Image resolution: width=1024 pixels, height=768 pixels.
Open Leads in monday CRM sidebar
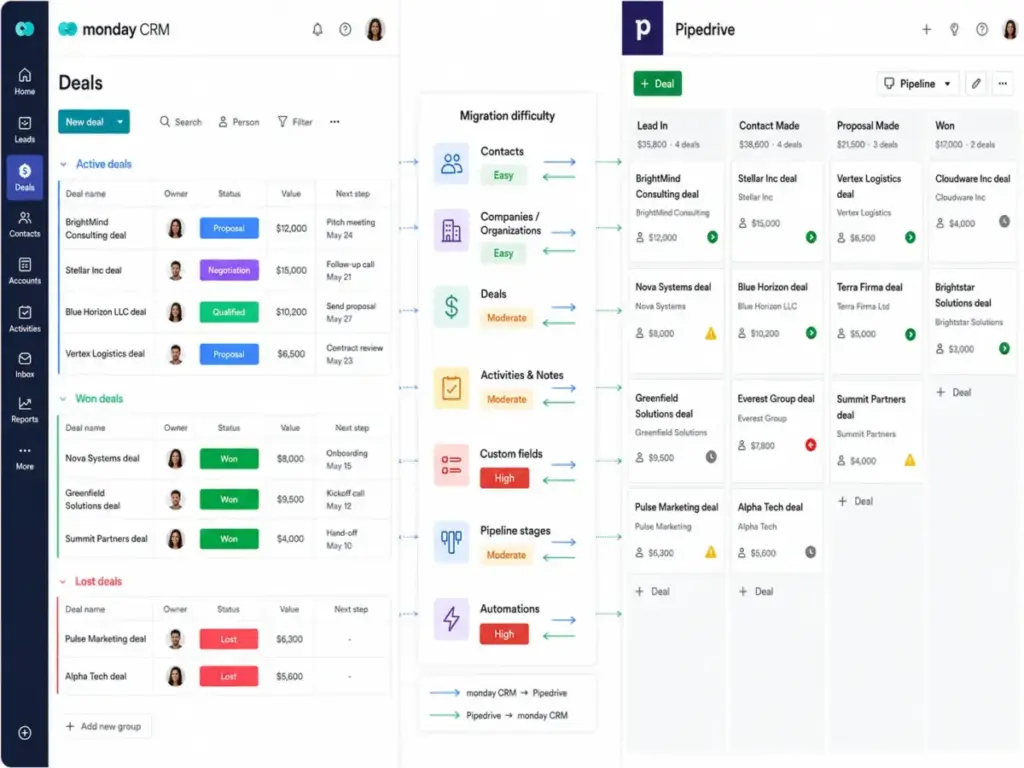tap(24, 129)
